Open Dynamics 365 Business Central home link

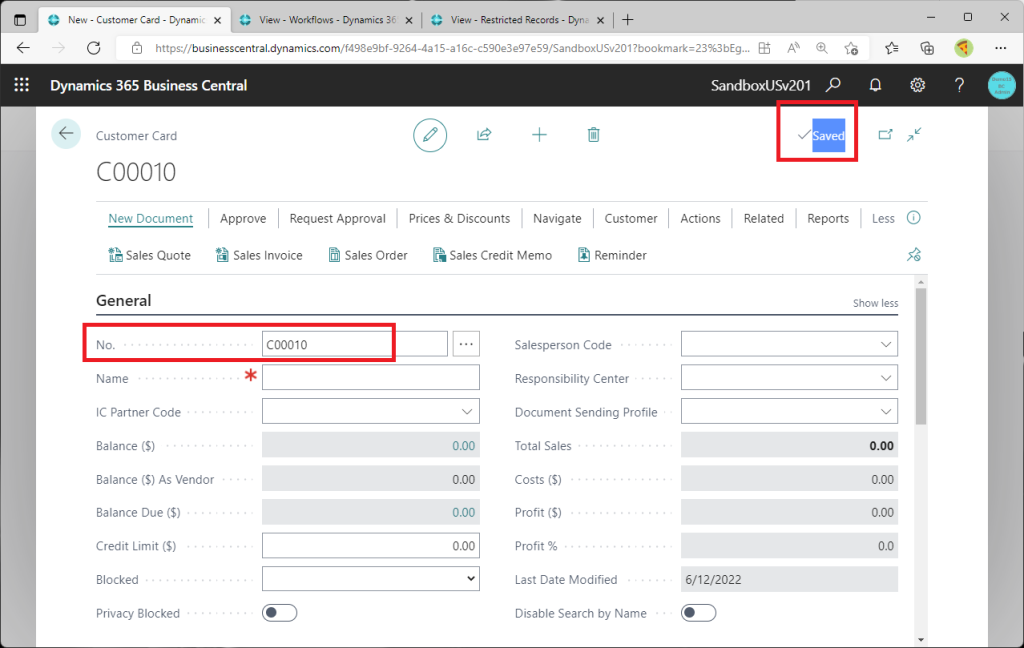point(148,86)
